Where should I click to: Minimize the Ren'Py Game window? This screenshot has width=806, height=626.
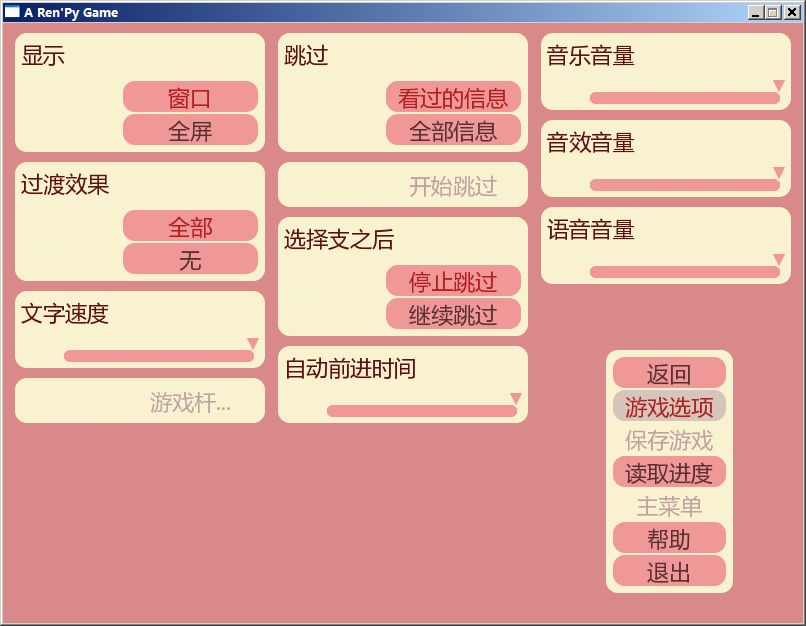click(x=755, y=12)
